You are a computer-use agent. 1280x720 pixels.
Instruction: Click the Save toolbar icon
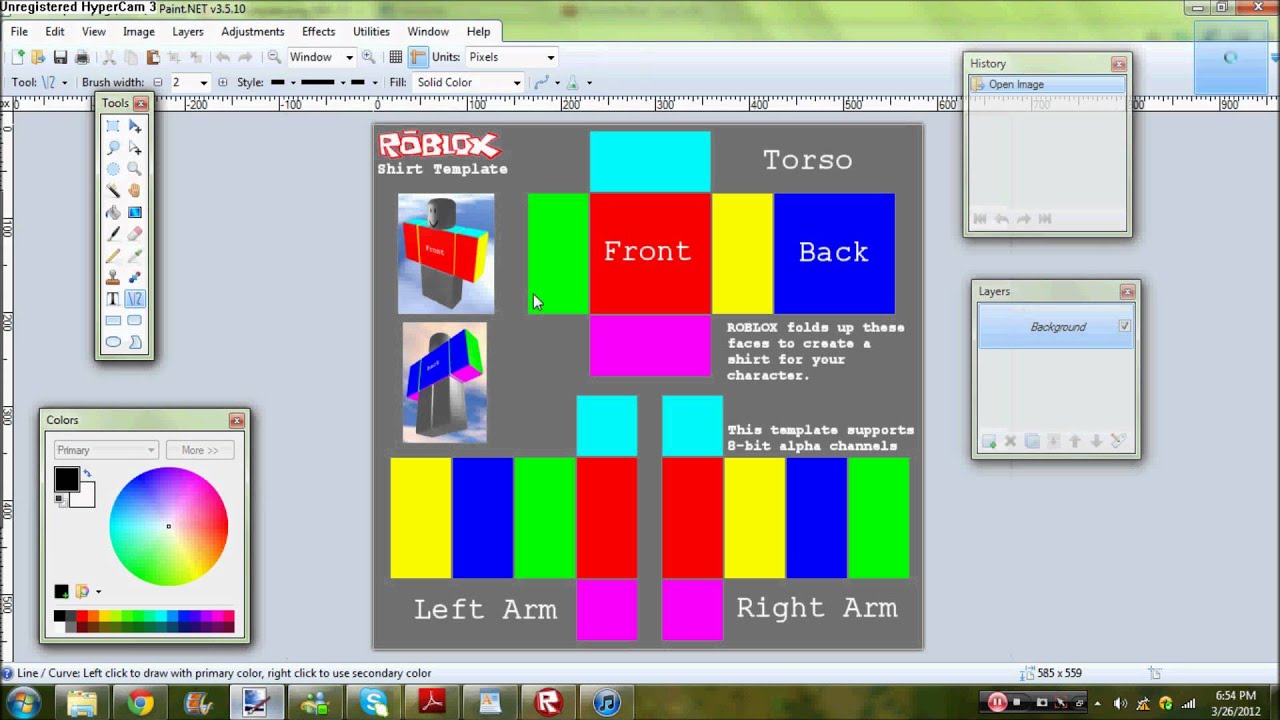tap(60, 57)
